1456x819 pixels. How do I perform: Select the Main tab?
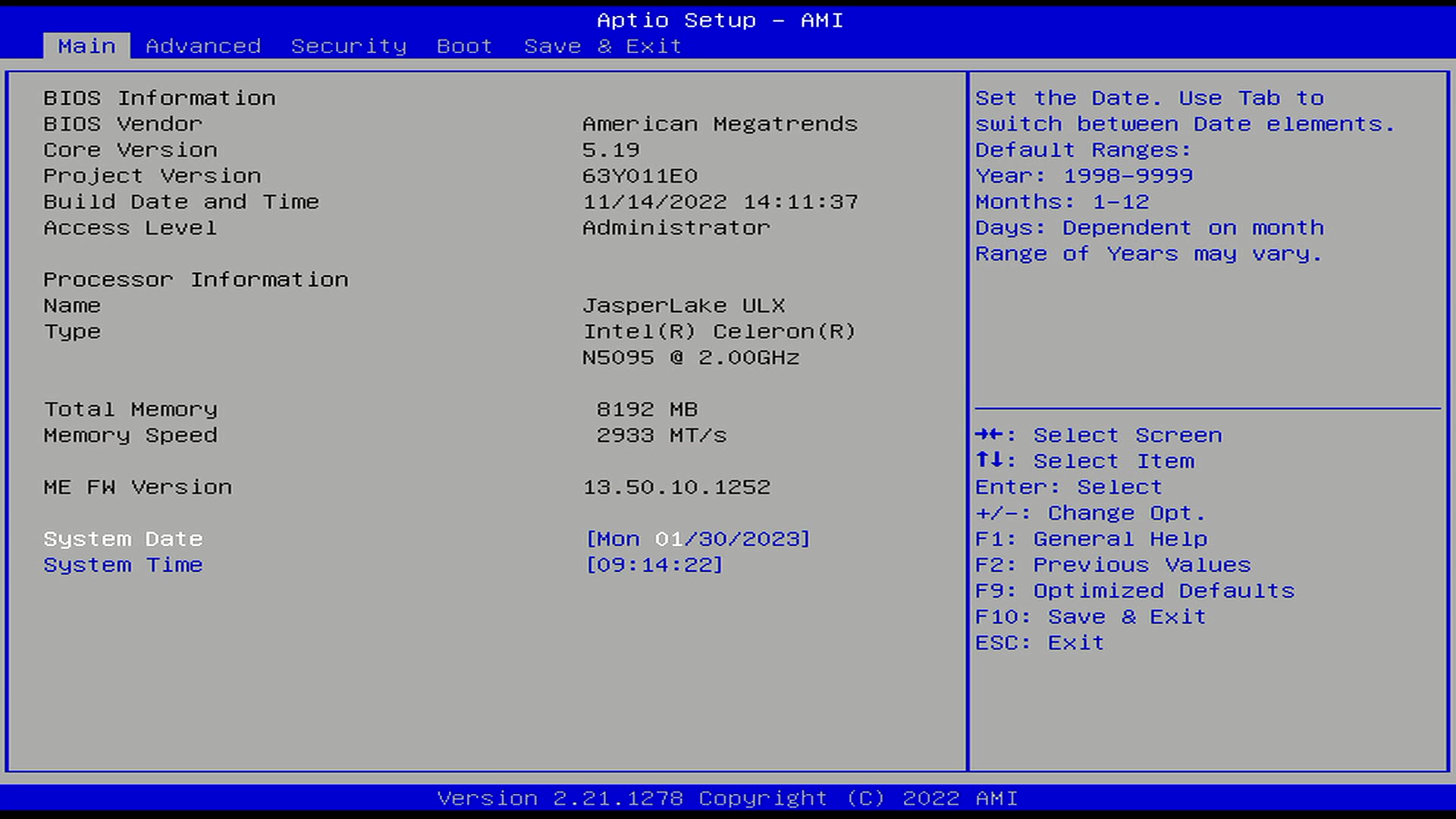click(x=86, y=46)
